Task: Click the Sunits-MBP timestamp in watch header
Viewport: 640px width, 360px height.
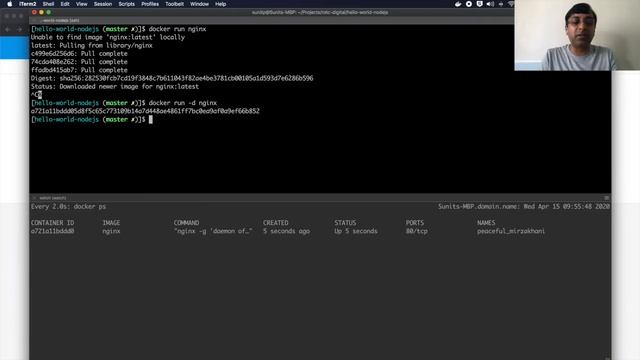Action: tap(524, 207)
